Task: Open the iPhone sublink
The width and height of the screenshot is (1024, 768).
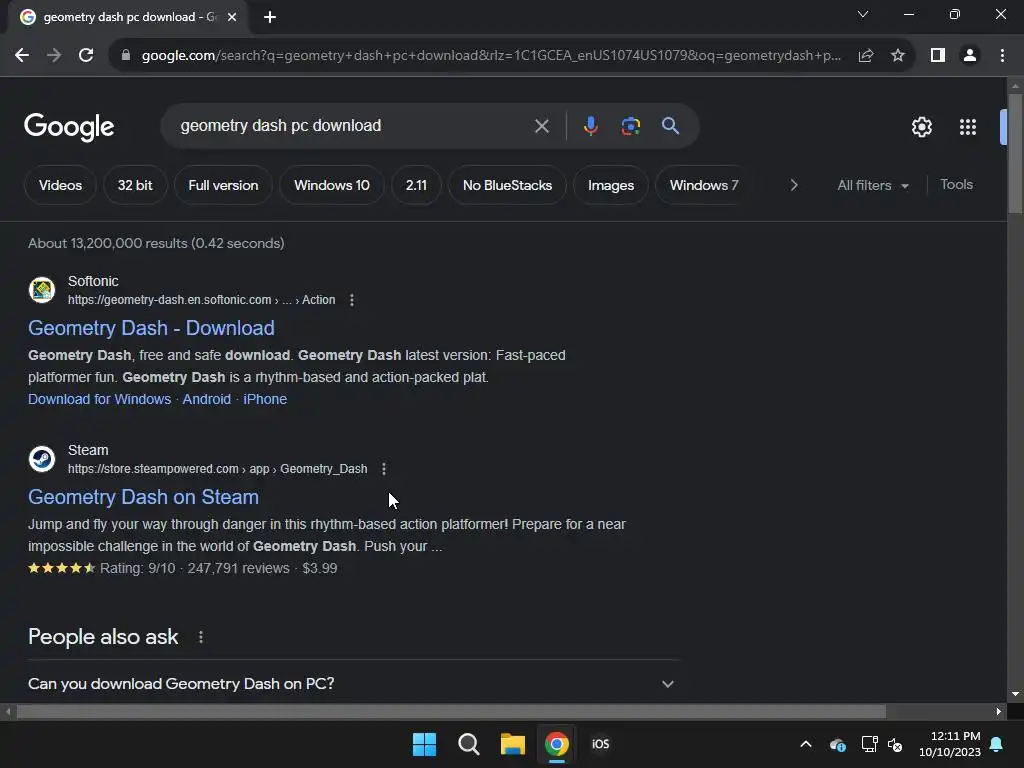Action: tap(264, 399)
